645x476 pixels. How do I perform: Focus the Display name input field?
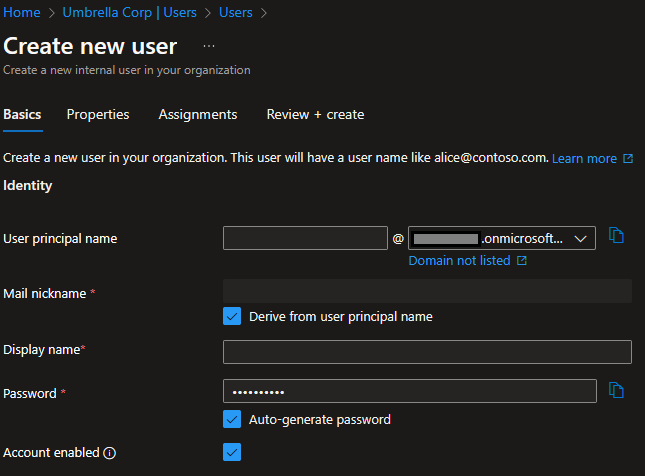[427, 352]
